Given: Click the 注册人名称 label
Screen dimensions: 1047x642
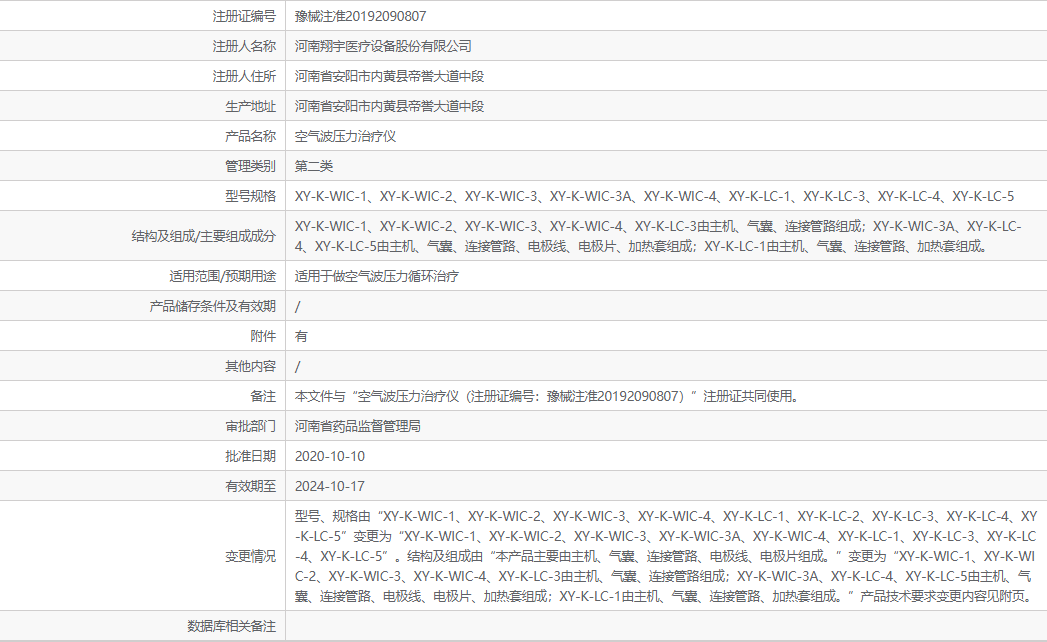Looking at the screenshot, I should (x=244, y=46).
